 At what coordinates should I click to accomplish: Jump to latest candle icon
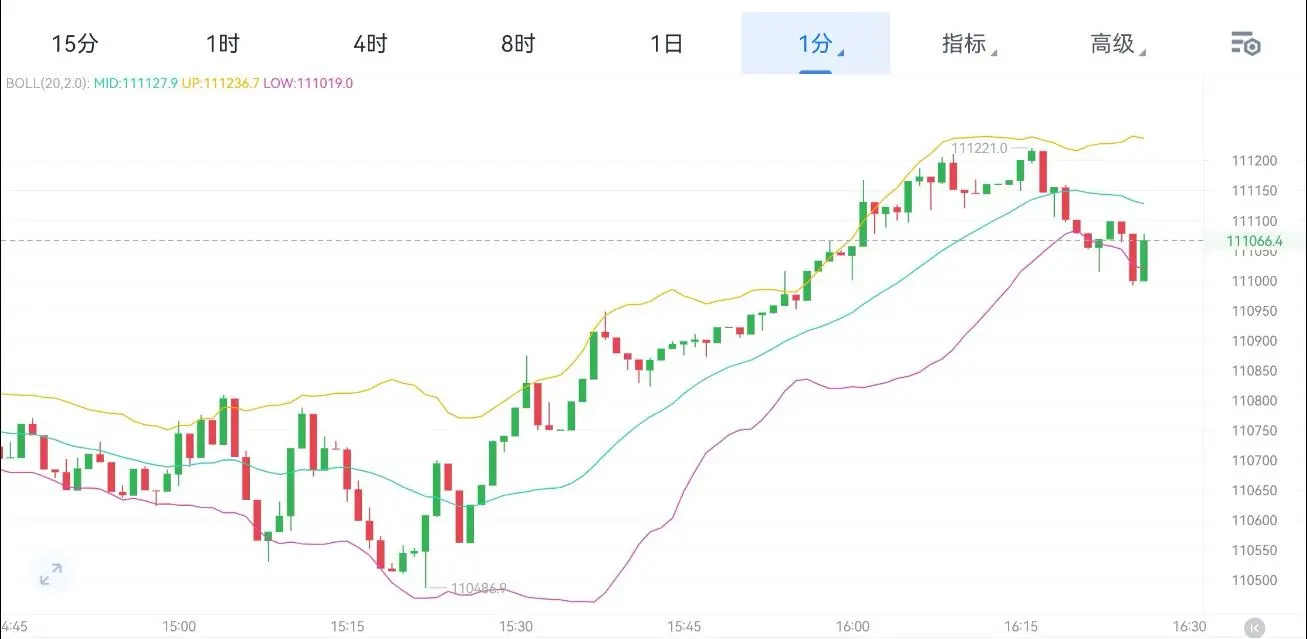coord(1253,628)
